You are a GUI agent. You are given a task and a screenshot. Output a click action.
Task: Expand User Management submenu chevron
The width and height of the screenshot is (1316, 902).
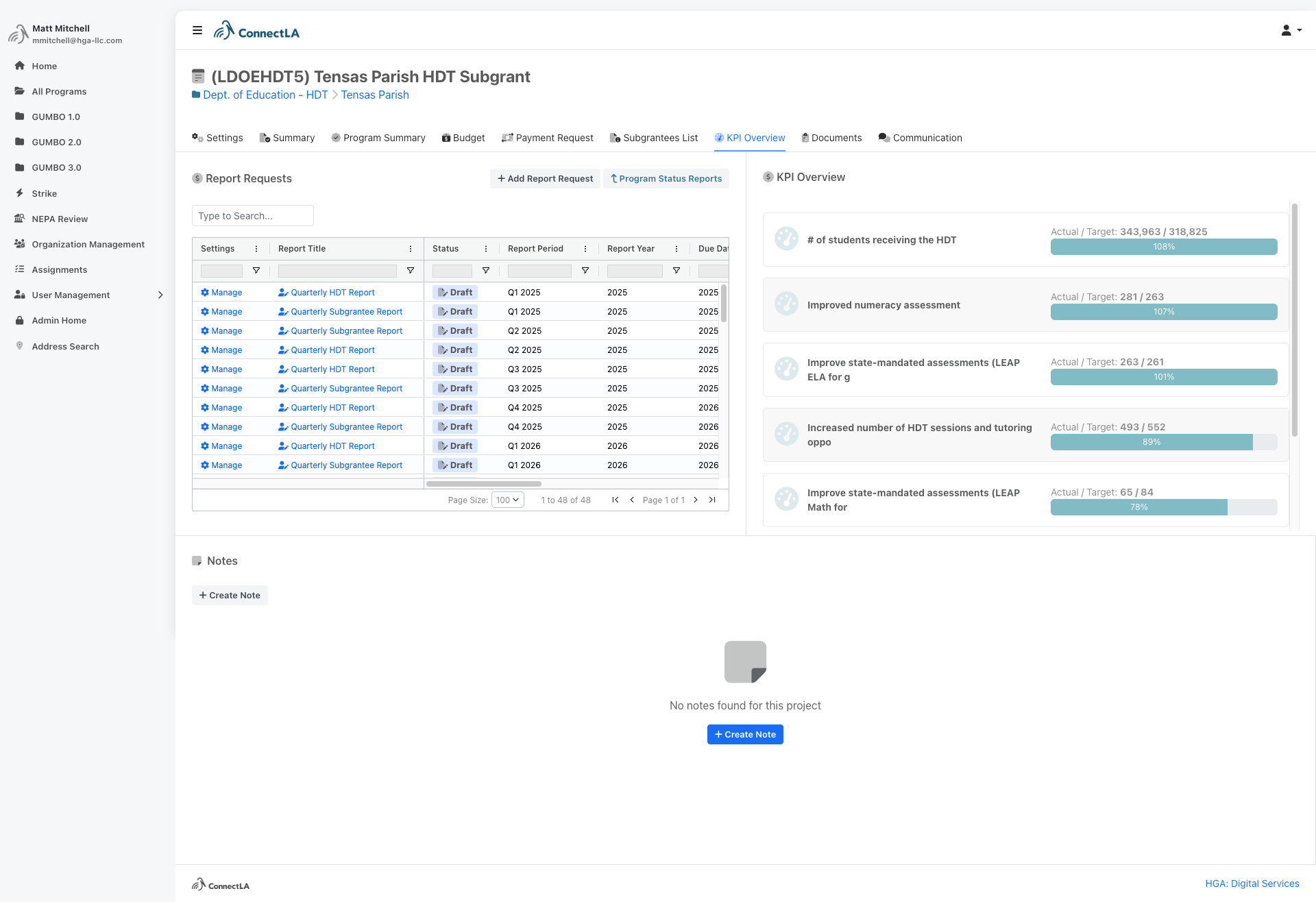tap(160, 295)
